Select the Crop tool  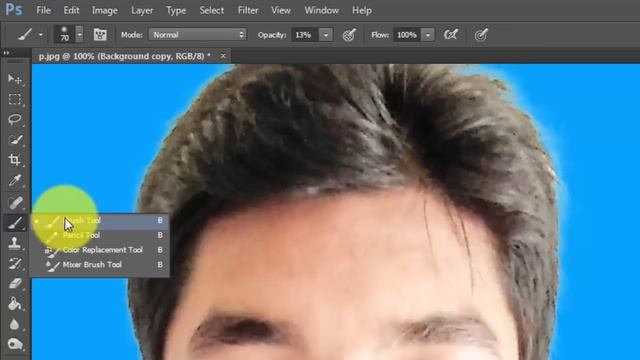(x=15, y=160)
